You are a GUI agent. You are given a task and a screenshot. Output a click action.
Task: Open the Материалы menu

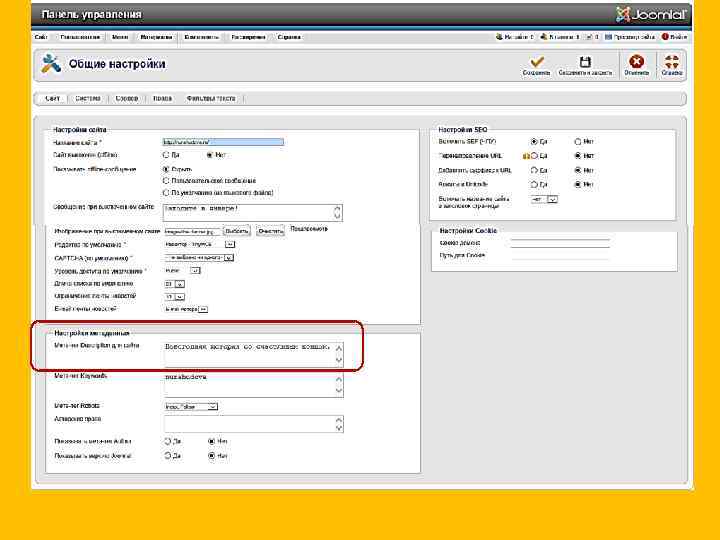[156, 37]
